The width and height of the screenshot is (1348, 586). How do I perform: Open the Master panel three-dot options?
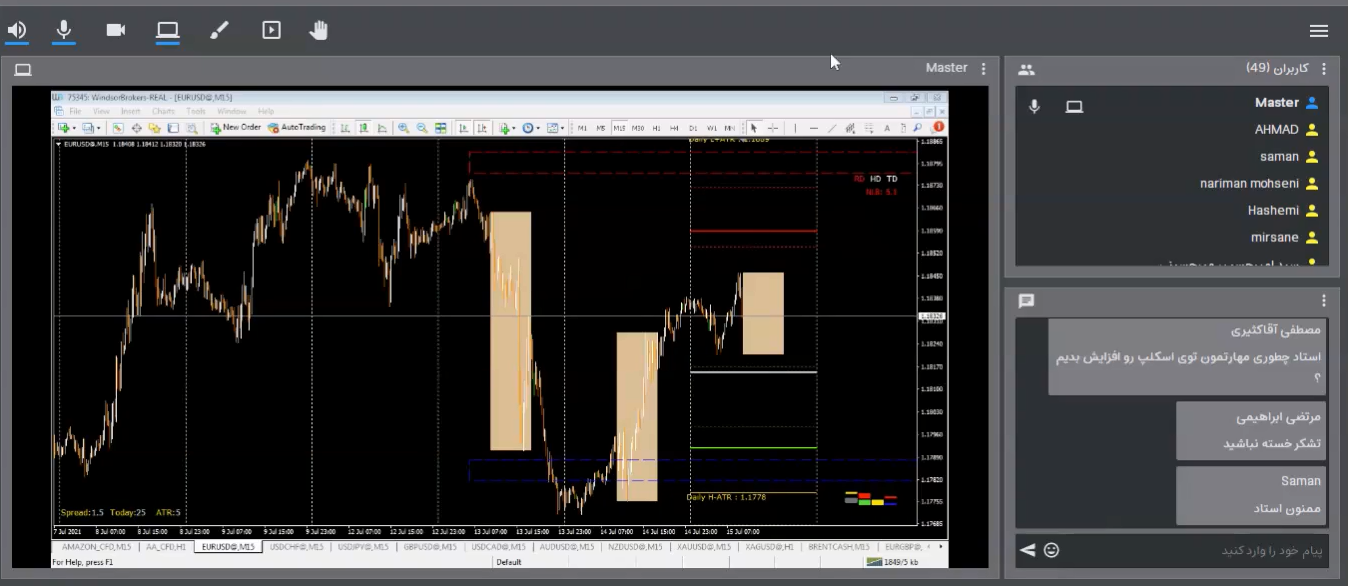click(984, 69)
